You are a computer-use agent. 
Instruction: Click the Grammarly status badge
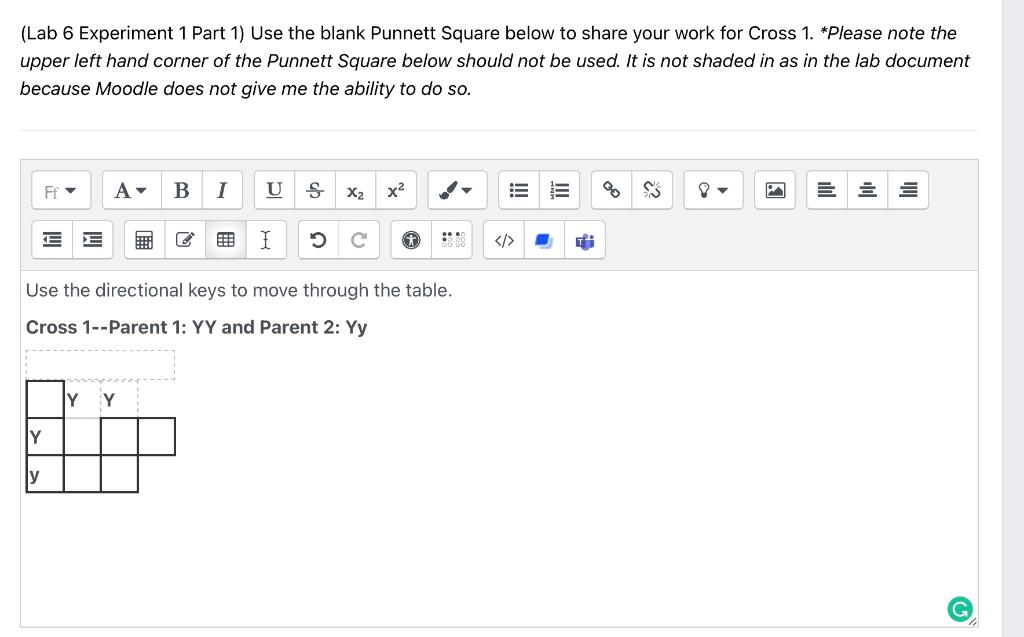click(x=960, y=608)
